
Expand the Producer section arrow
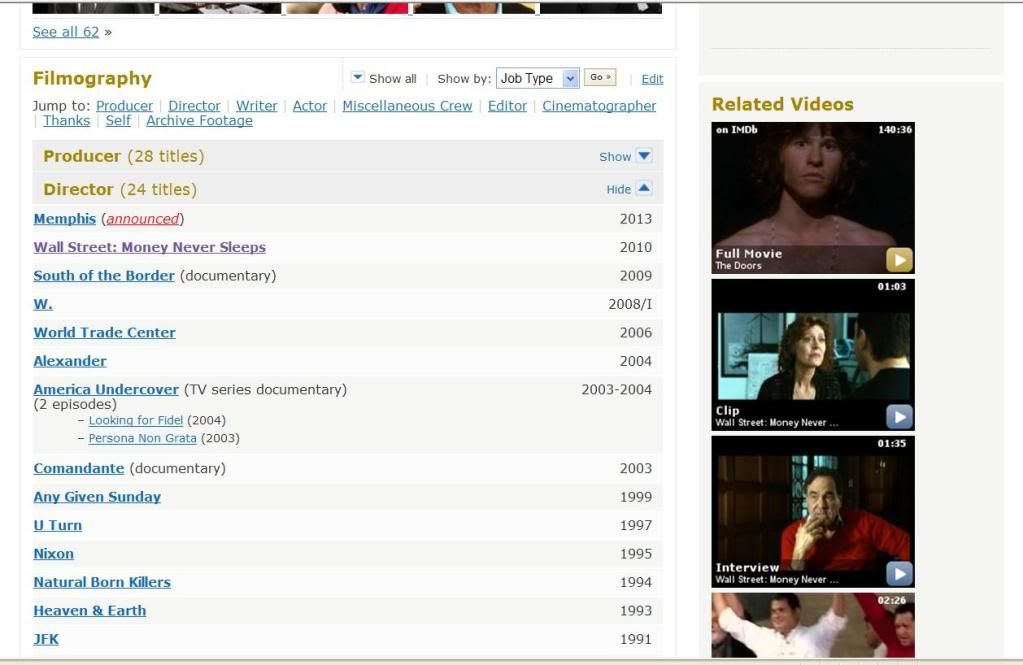click(644, 156)
